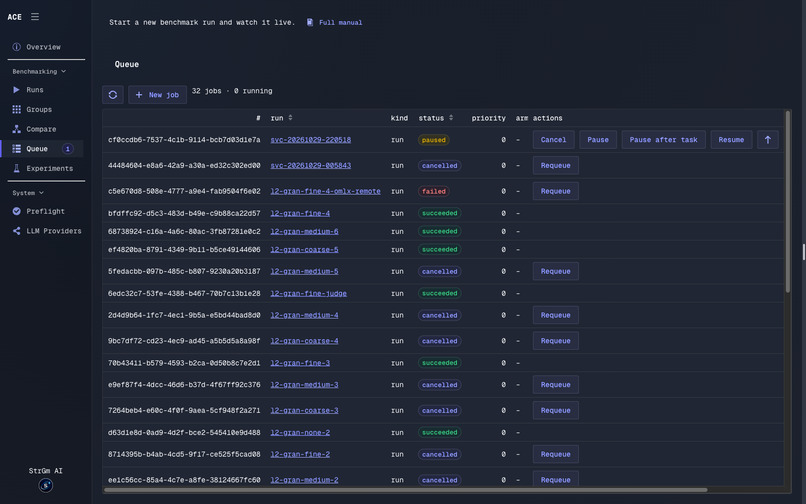Toggle the sidebar hamburger menu
806x504 pixels.
(35, 16)
